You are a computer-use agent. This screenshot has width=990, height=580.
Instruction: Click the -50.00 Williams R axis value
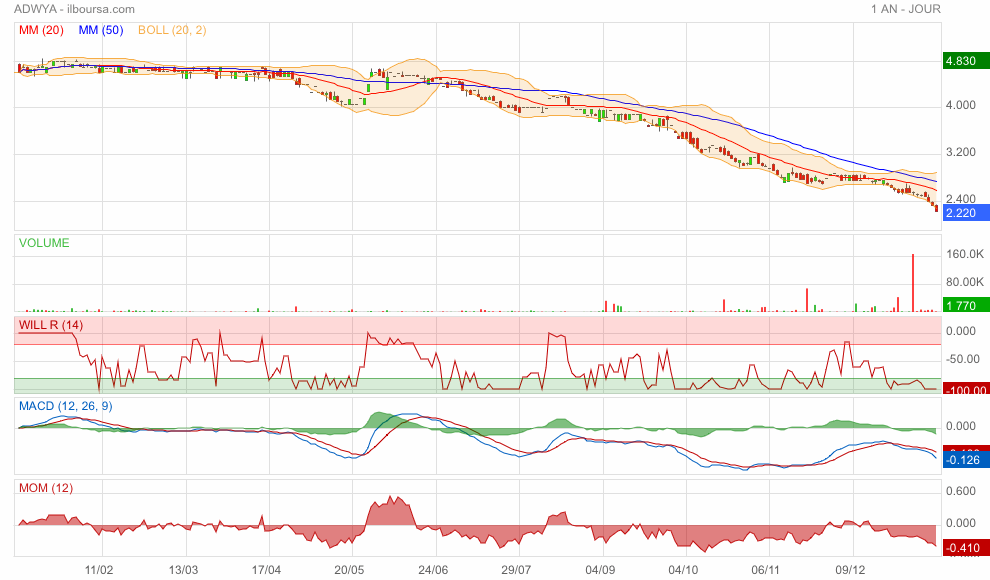(x=963, y=359)
